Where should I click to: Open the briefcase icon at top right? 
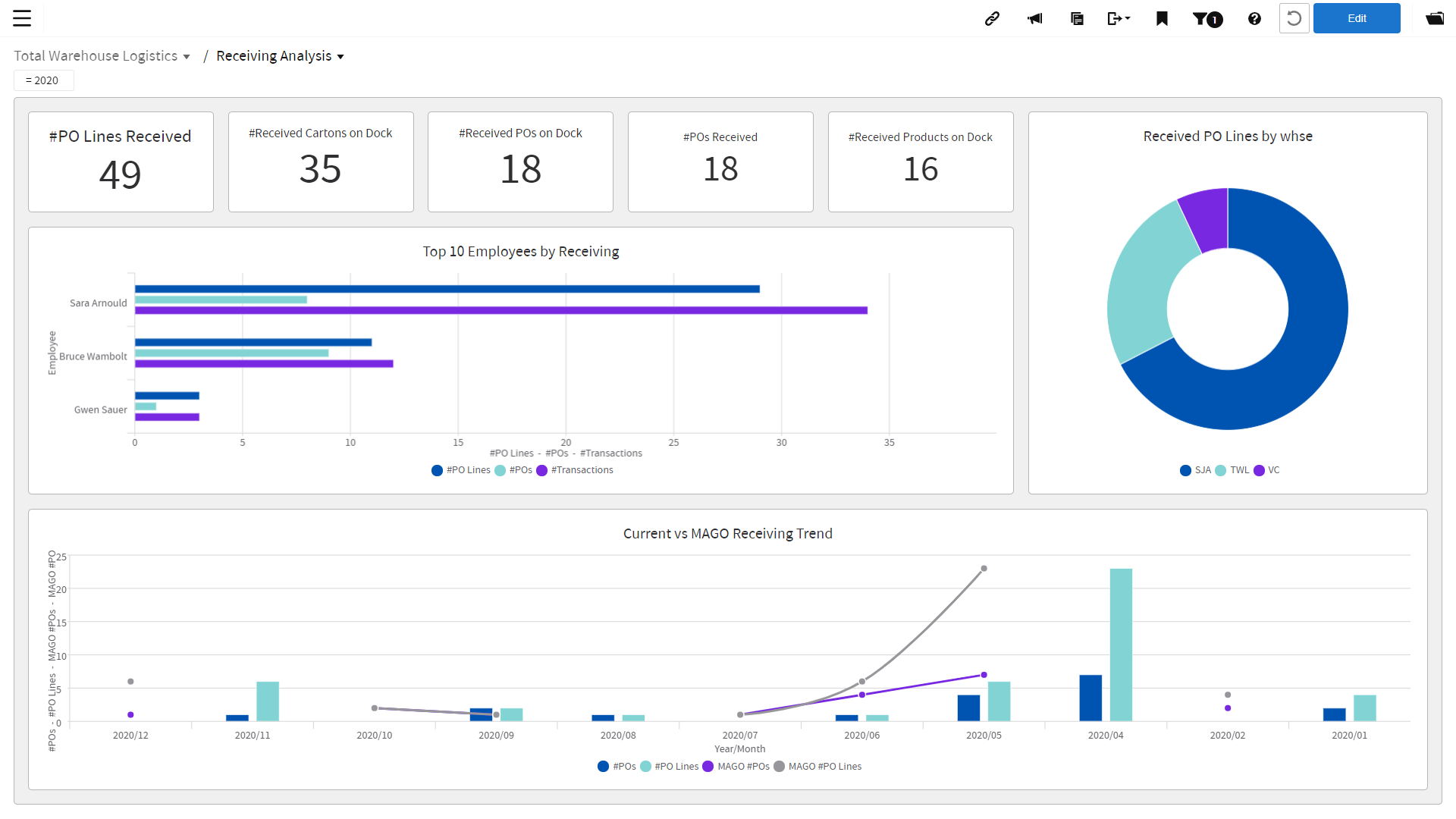point(1435,18)
